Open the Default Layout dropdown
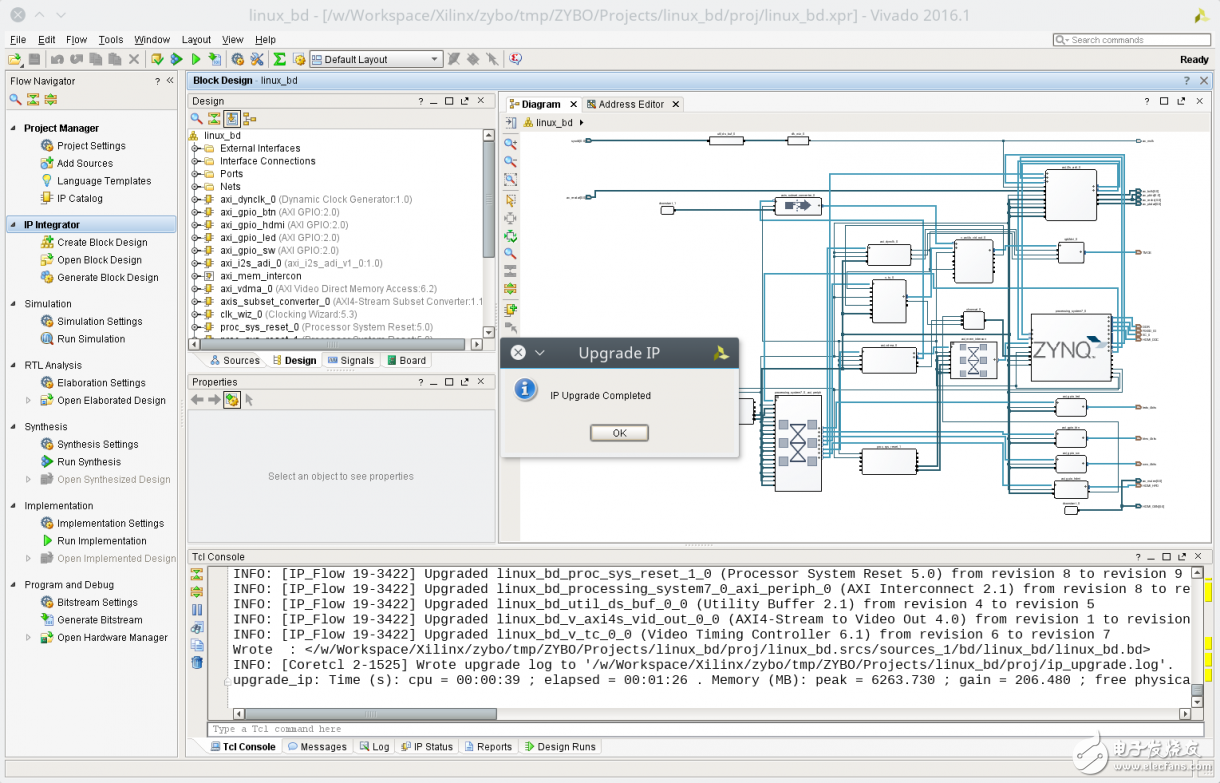This screenshot has width=1220, height=783. [x=376, y=60]
